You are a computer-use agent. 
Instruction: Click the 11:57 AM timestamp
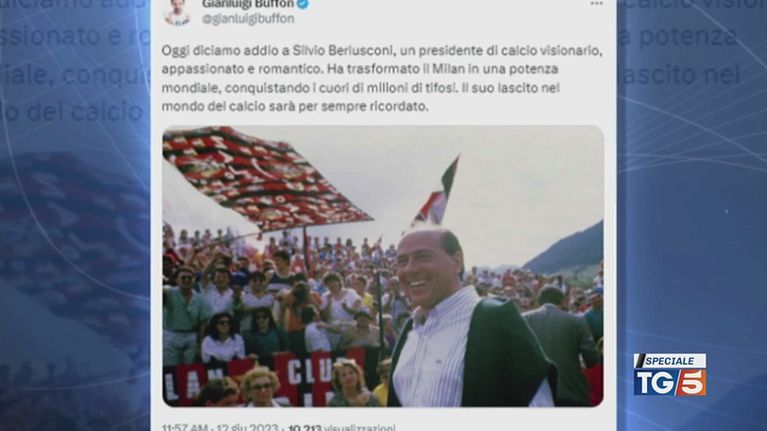(184, 428)
